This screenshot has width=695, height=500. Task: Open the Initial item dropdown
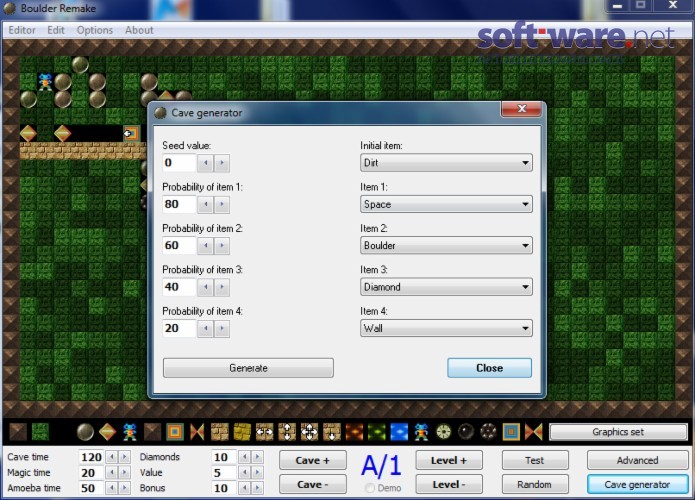click(x=446, y=163)
